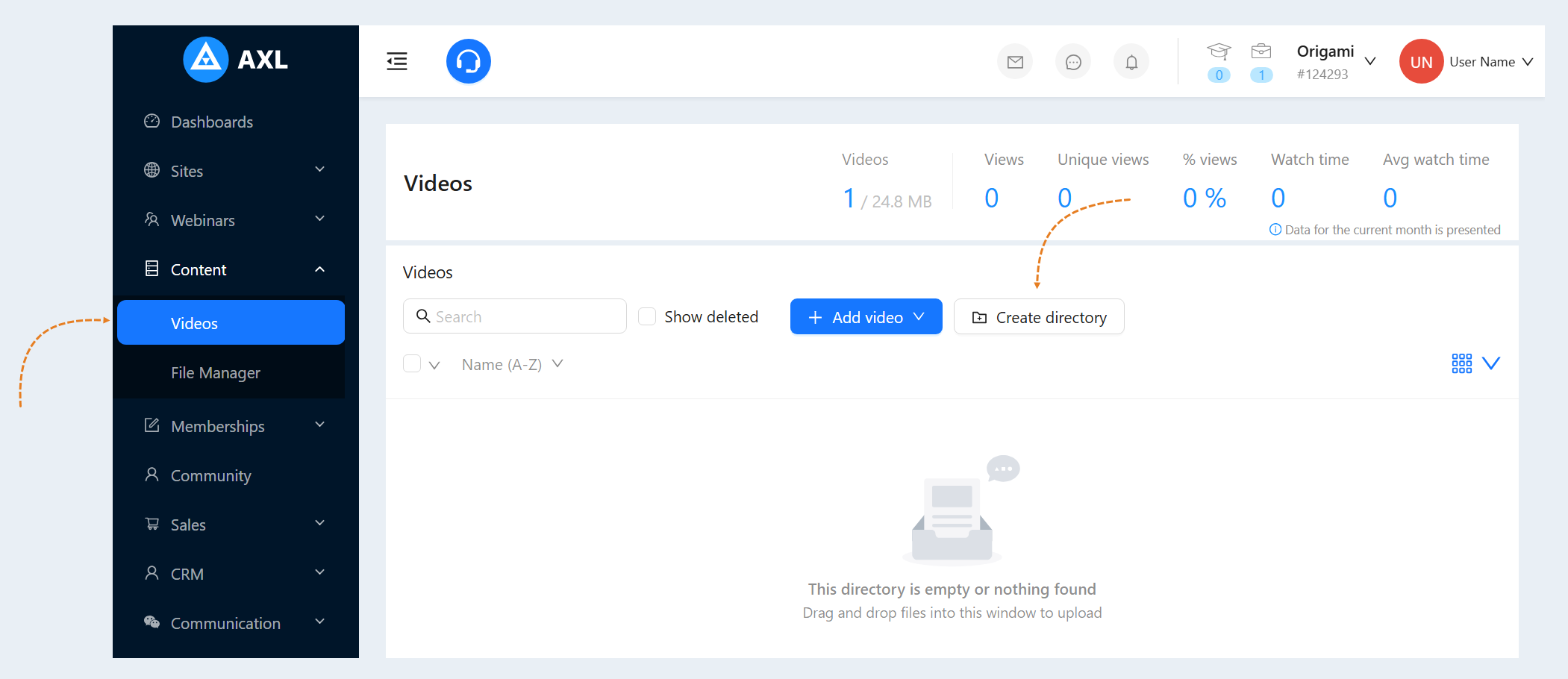Click the Webinars person icon
This screenshot has width=1568, height=679.
[x=152, y=219]
